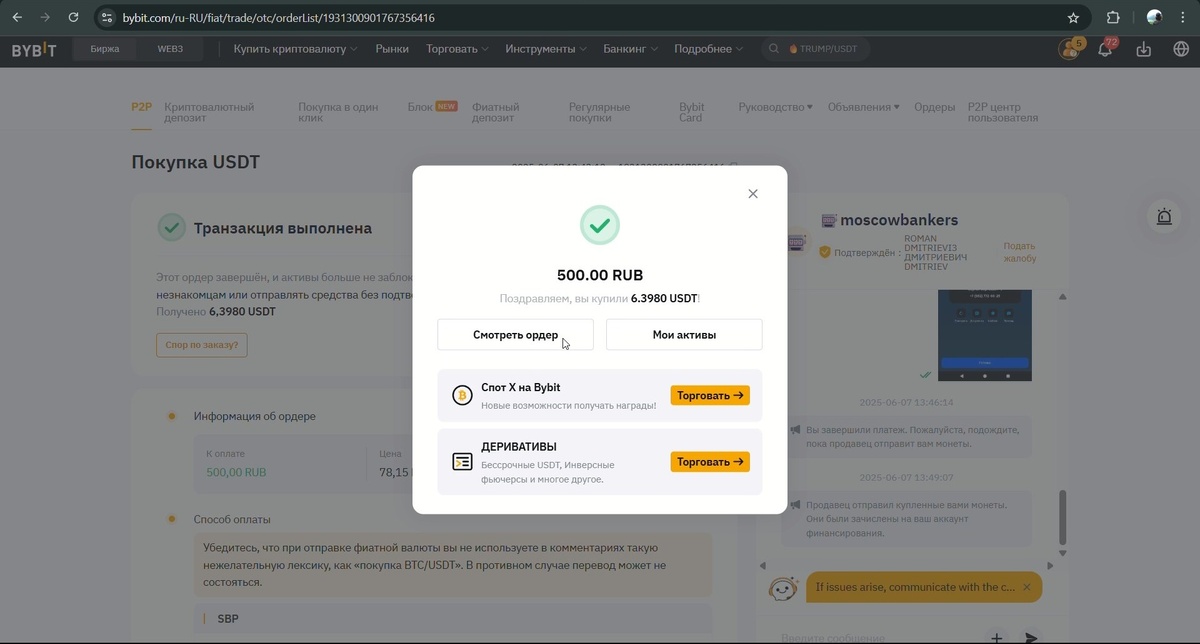Click the chat vertical scrollbar thumb

tap(1062, 517)
